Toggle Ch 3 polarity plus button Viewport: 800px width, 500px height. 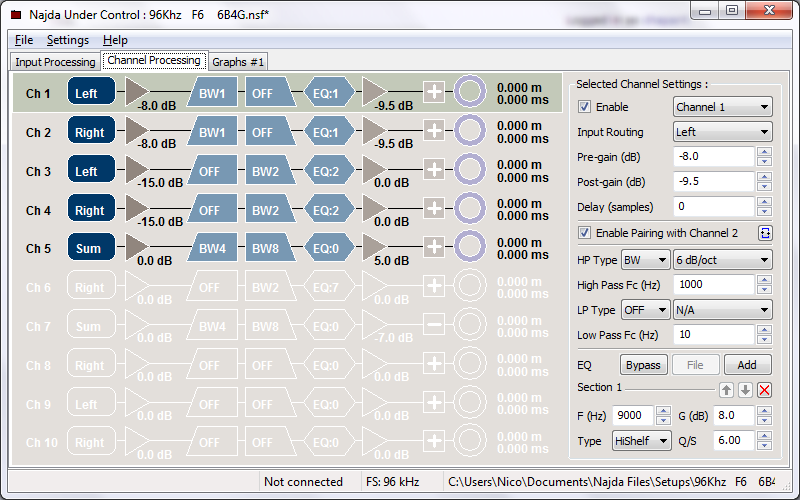point(434,169)
